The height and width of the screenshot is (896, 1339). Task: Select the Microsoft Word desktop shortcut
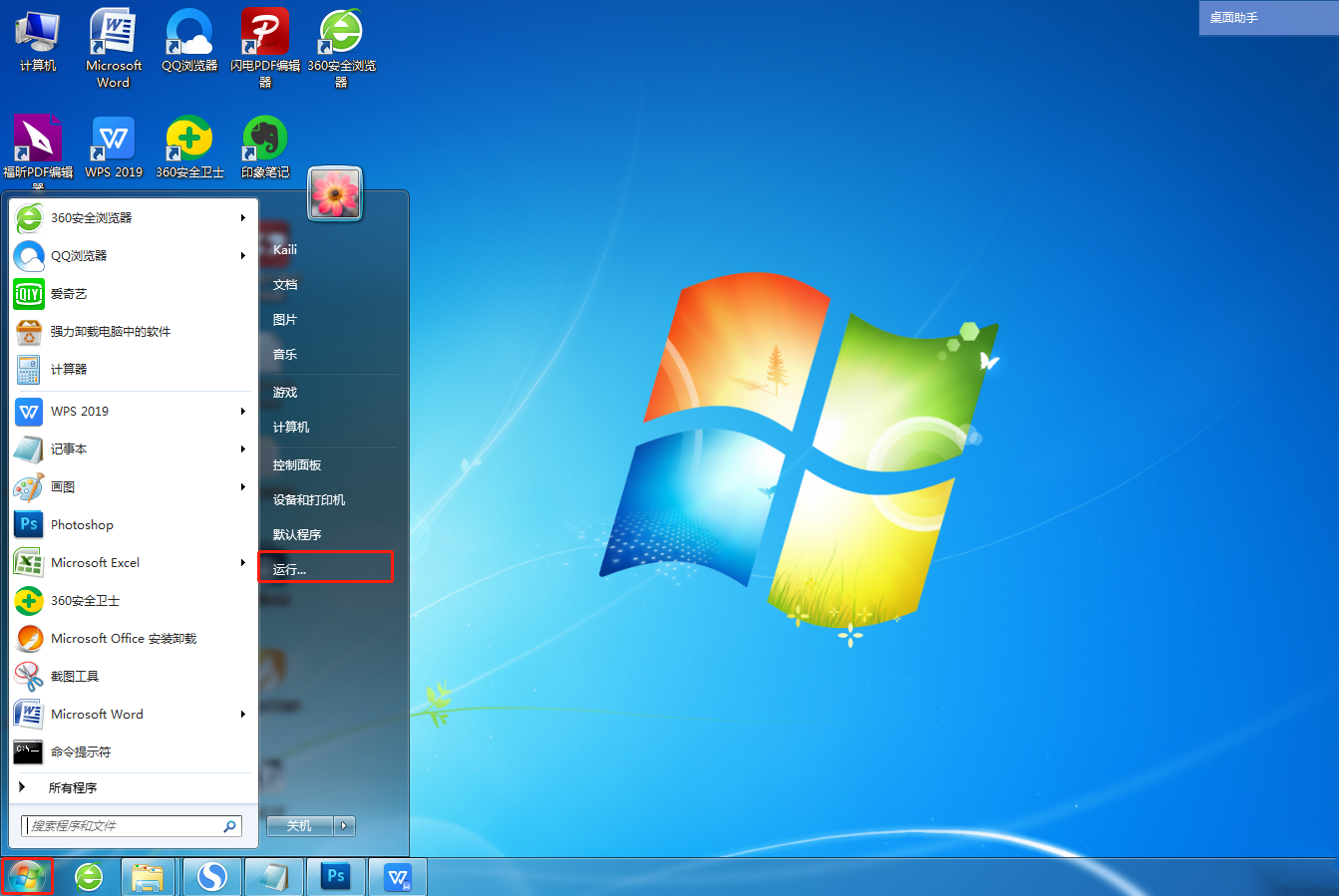pos(114,49)
